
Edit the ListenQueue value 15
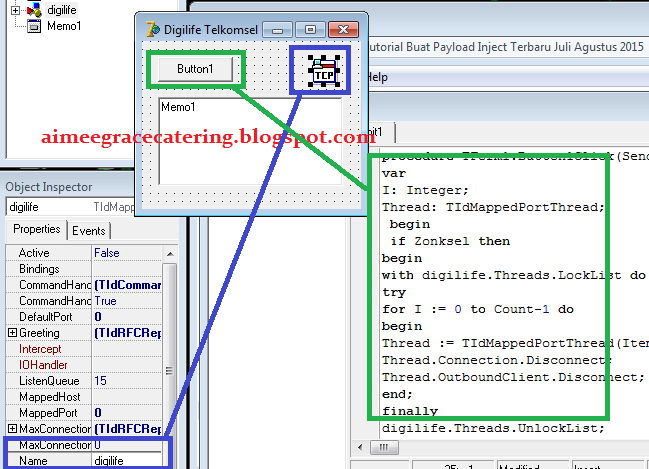click(x=127, y=381)
